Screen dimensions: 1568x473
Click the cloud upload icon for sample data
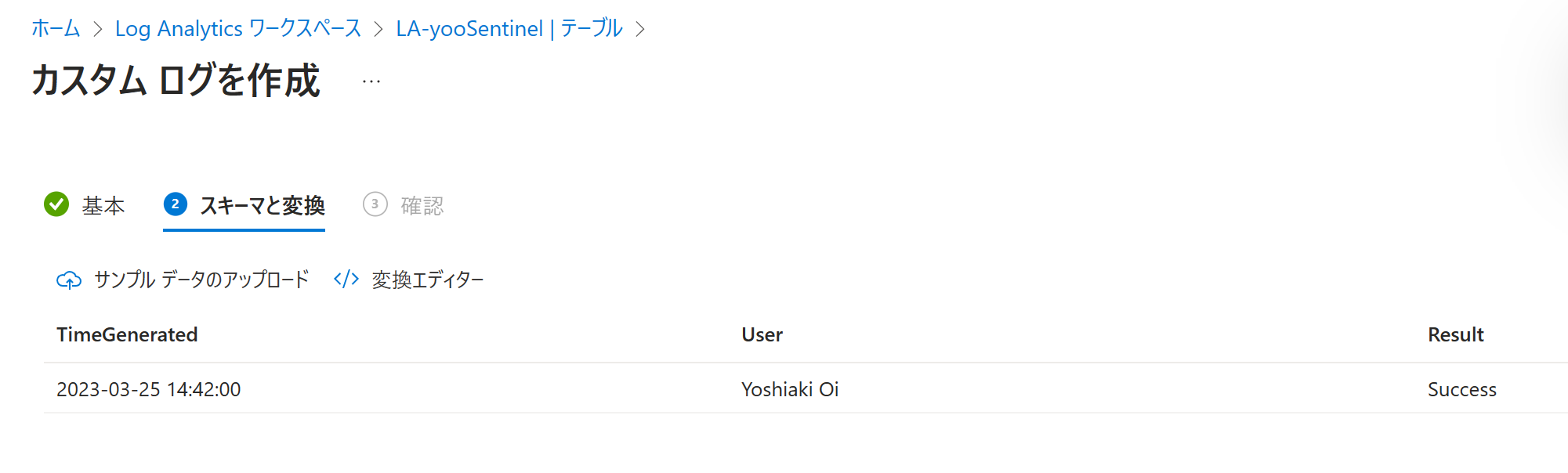pos(69,279)
